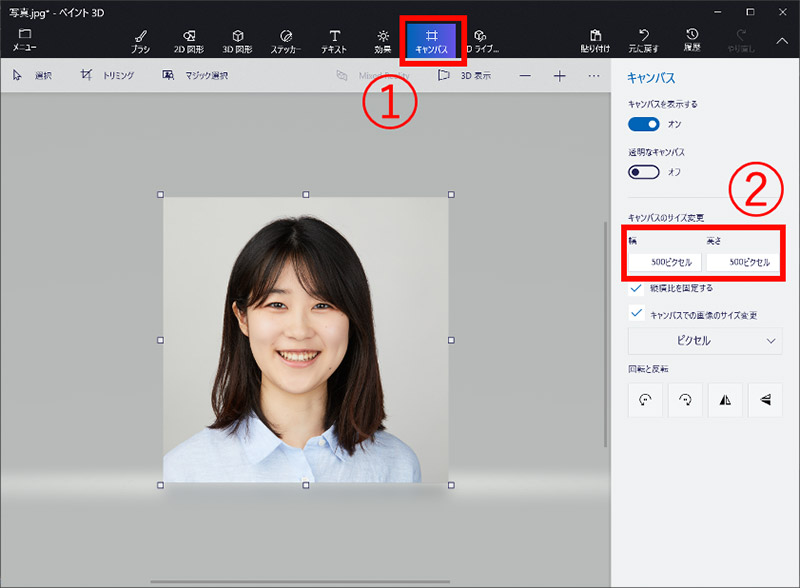
Task: Select the Brushes tool icon
Action: click(140, 39)
